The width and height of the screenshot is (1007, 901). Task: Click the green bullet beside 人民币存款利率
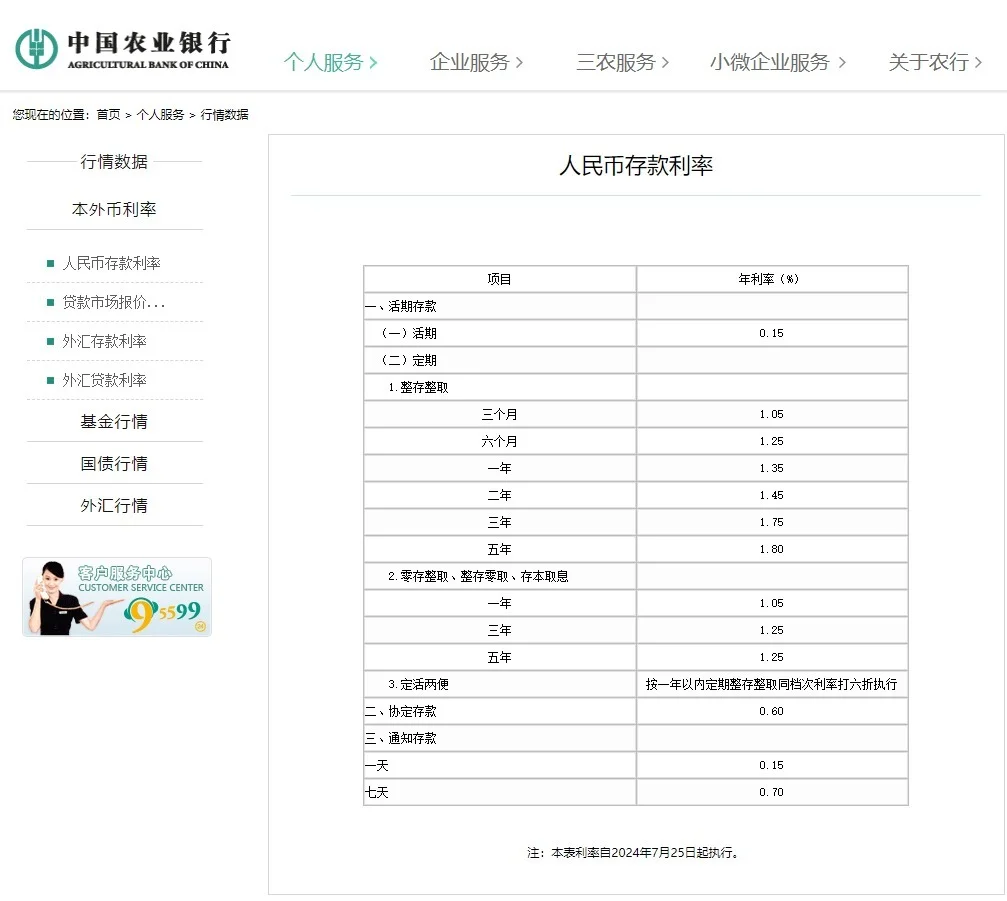[x=51, y=264]
